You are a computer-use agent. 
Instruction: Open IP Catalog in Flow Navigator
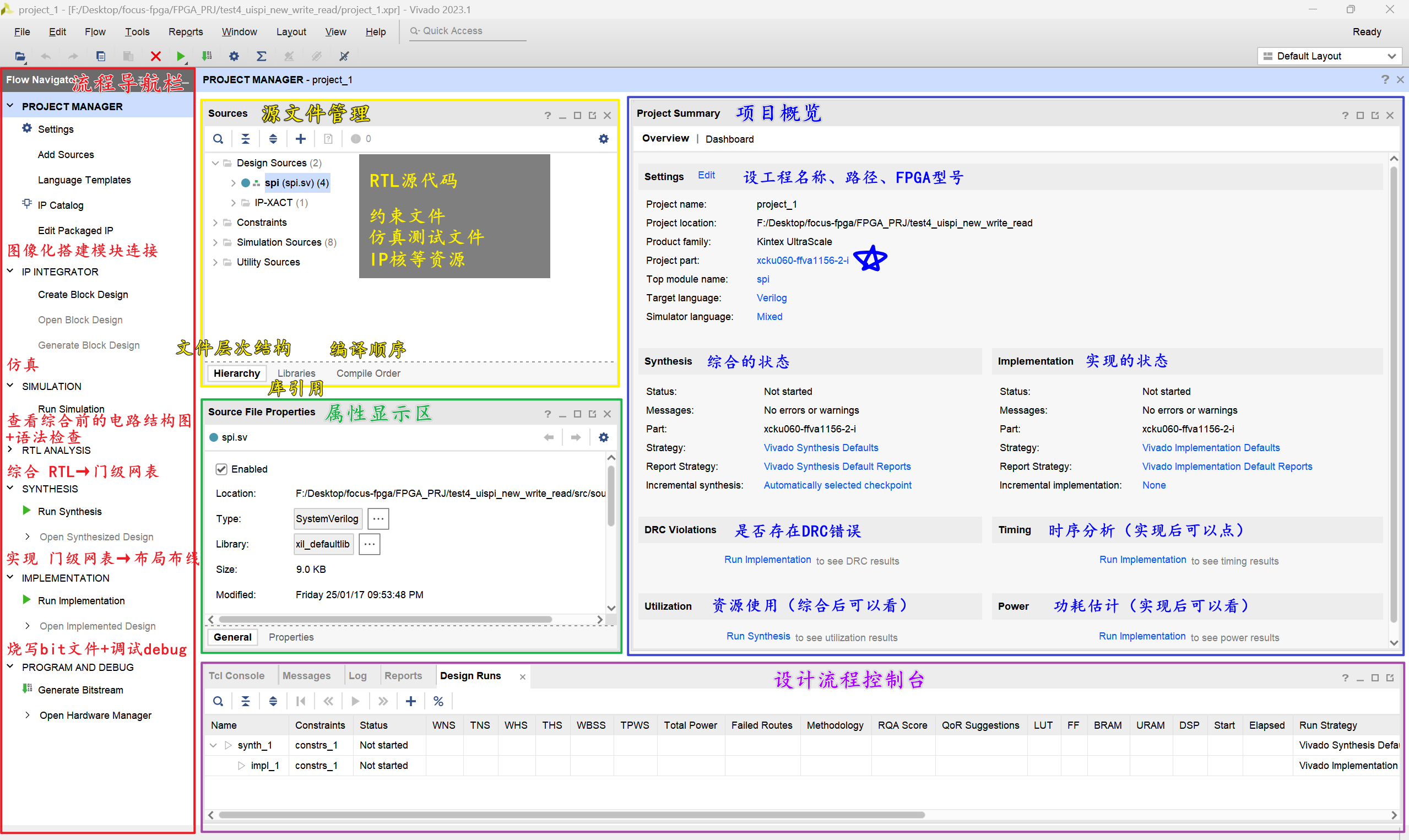[61, 205]
